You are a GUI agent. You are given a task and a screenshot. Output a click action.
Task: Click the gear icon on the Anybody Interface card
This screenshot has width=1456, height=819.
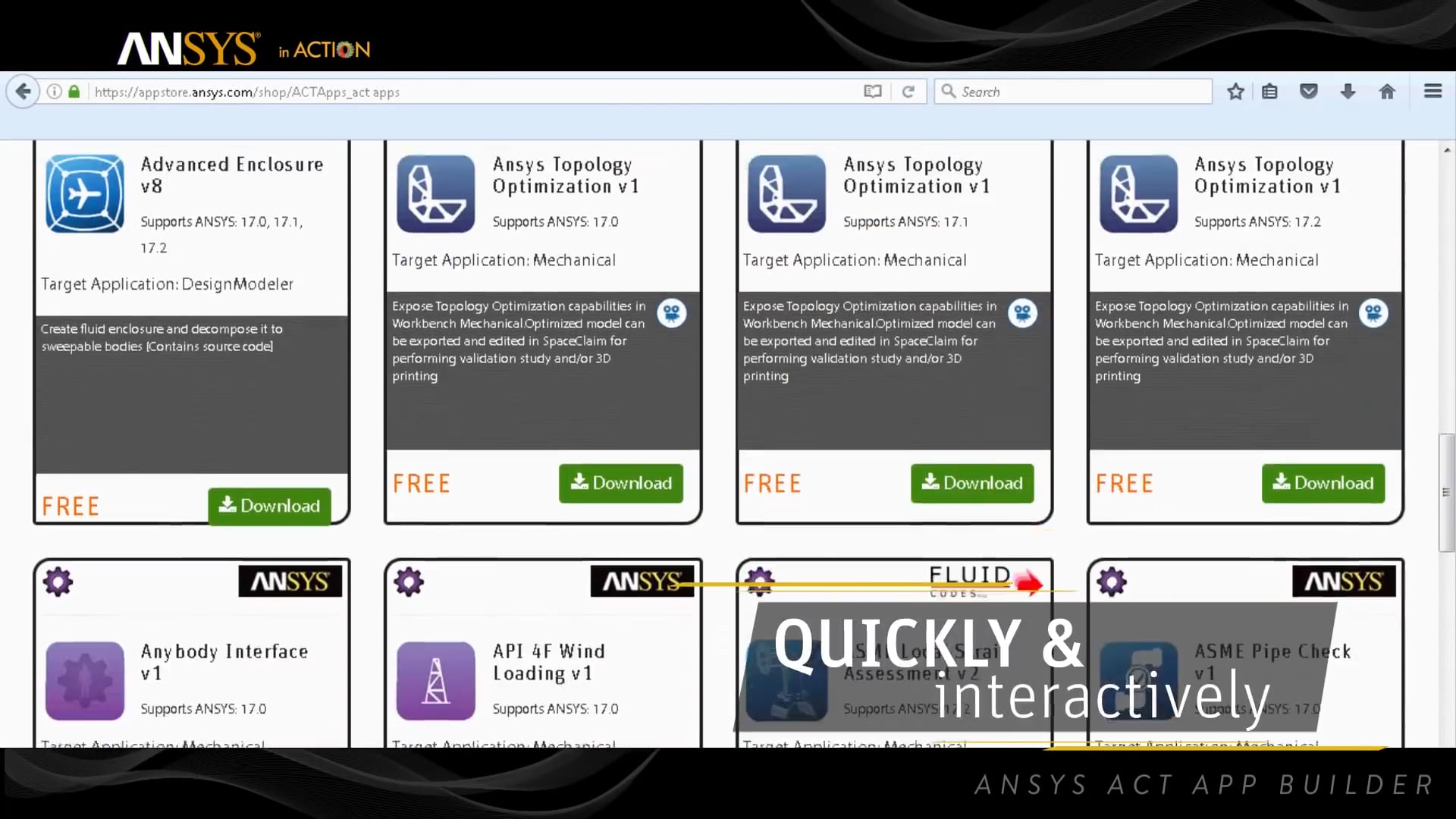pyautogui.click(x=58, y=581)
